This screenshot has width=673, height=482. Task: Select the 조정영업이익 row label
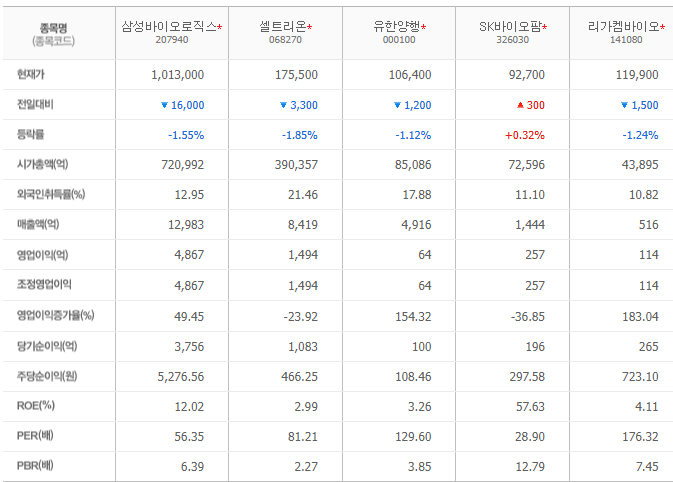[x=44, y=284]
